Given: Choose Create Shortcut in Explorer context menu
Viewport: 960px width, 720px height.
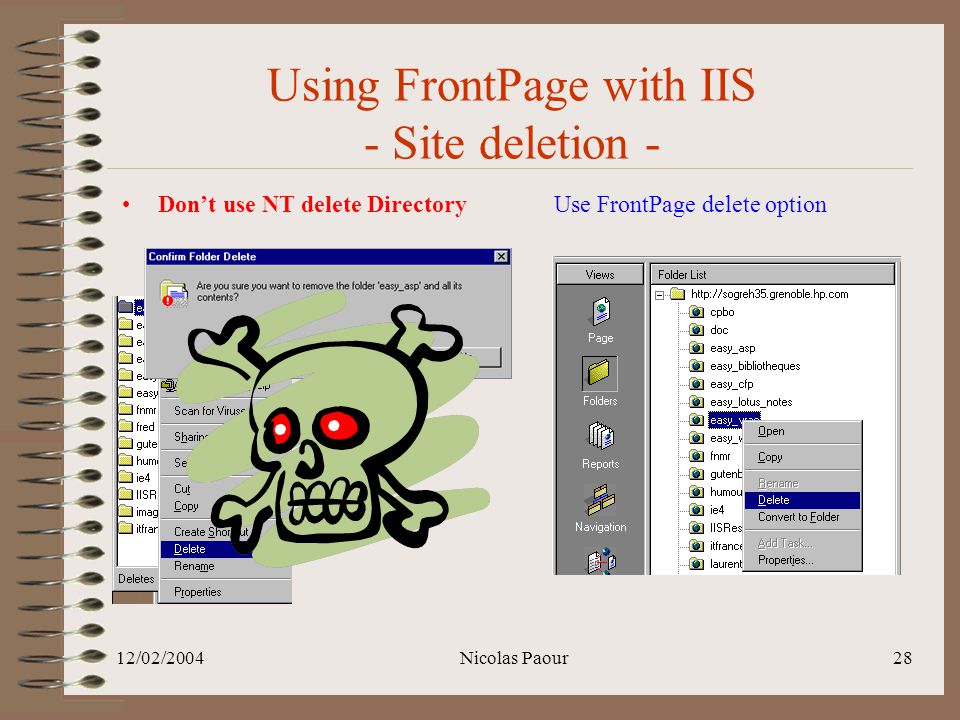Looking at the screenshot, I should pos(211,532).
